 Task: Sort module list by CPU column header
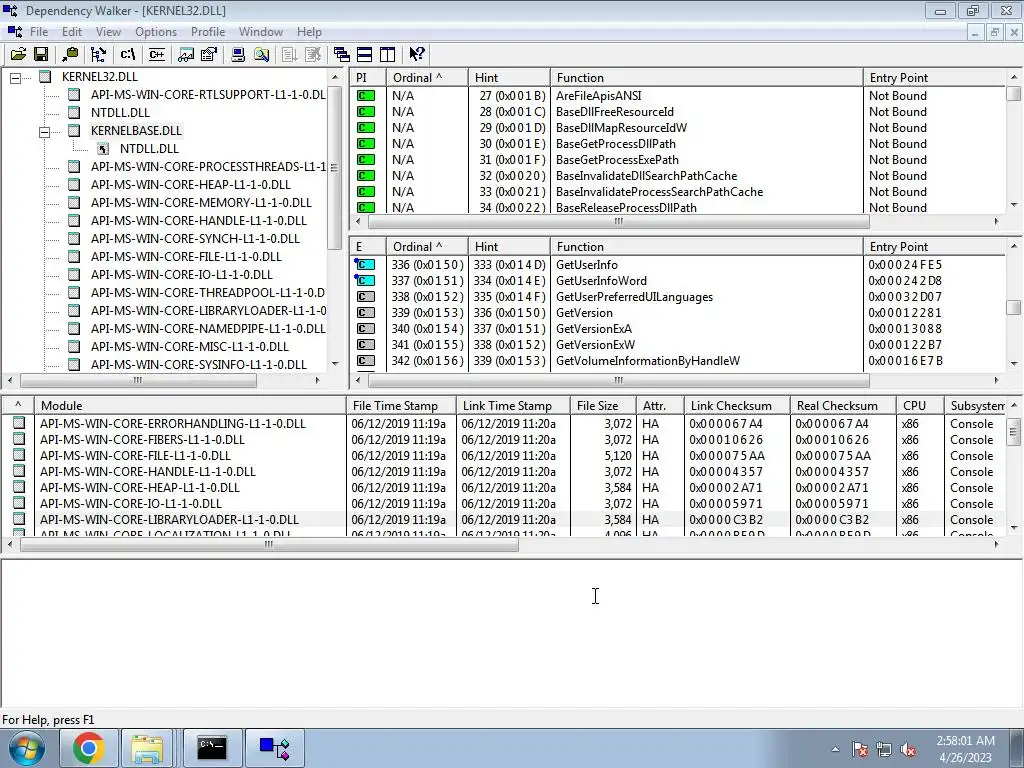pyautogui.click(x=920, y=406)
